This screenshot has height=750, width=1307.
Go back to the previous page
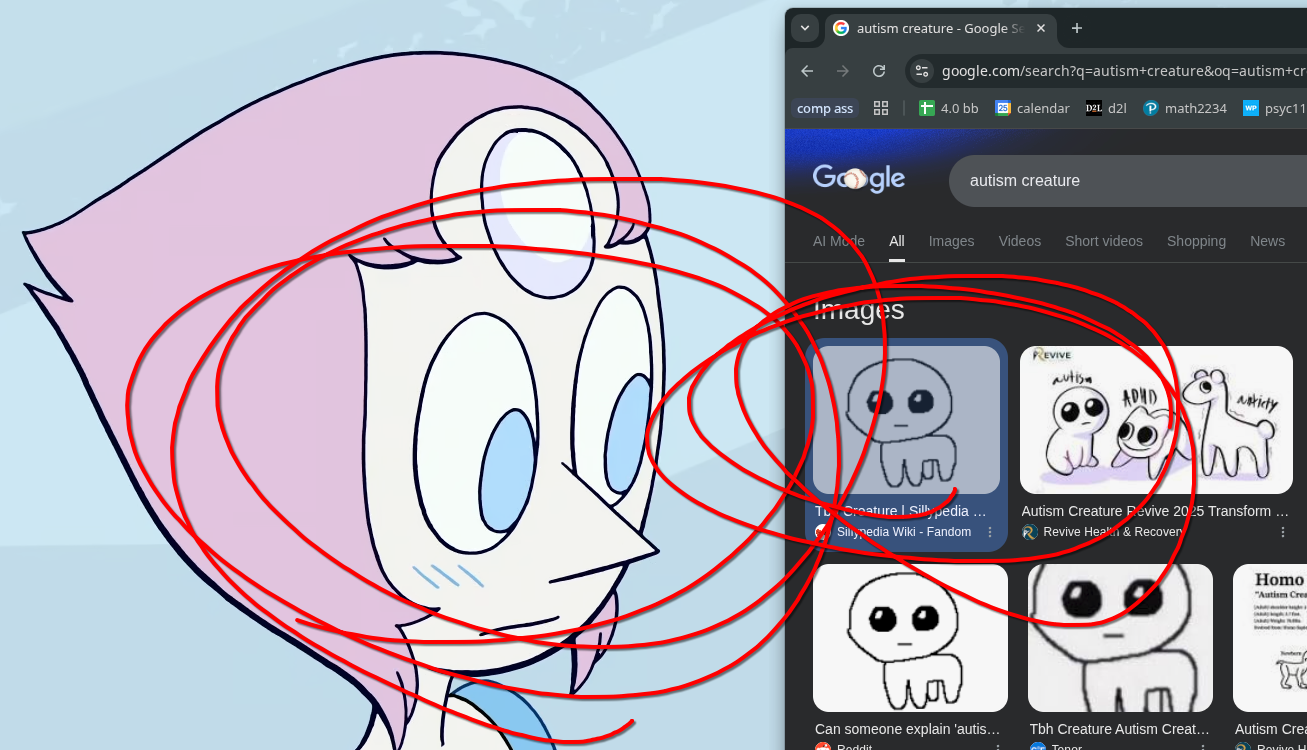807,71
